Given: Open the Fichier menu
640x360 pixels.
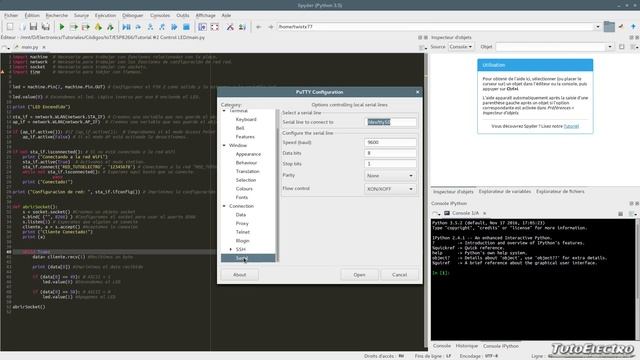Looking at the screenshot, I should pyautogui.click(x=11, y=16).
